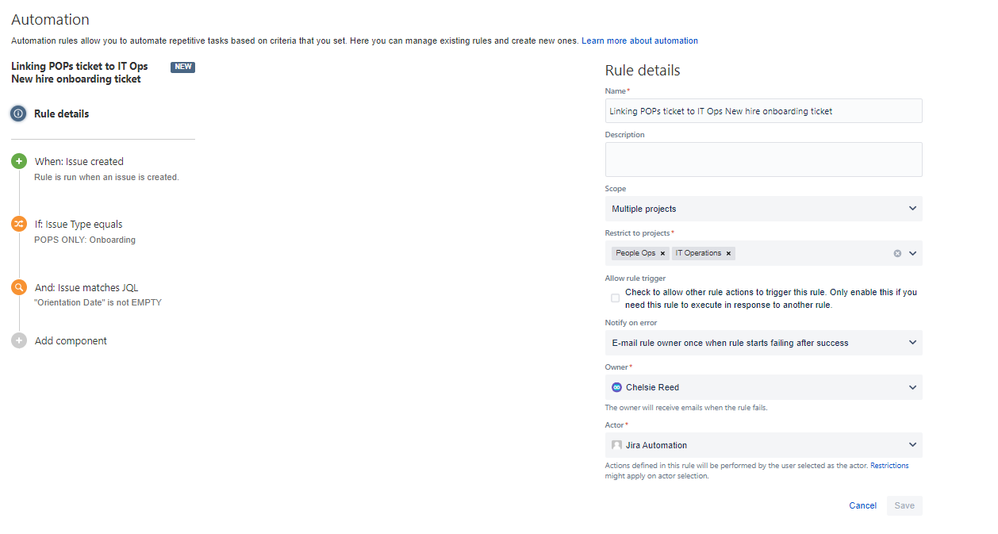Screen dimensions: 998x534
Task: Click the Rule details panel heading
Action: (x=642, y=70)
